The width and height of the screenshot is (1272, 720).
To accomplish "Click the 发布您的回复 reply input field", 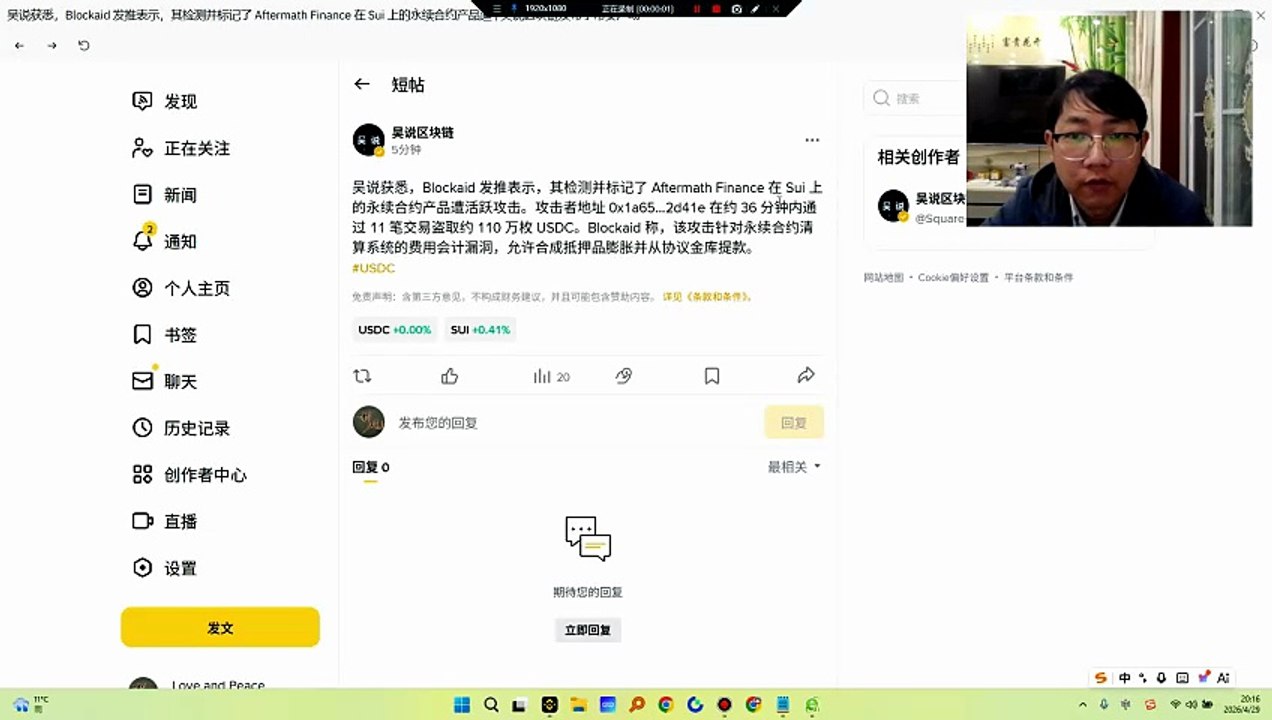I will pyautogui.click(x=575, y=423).
